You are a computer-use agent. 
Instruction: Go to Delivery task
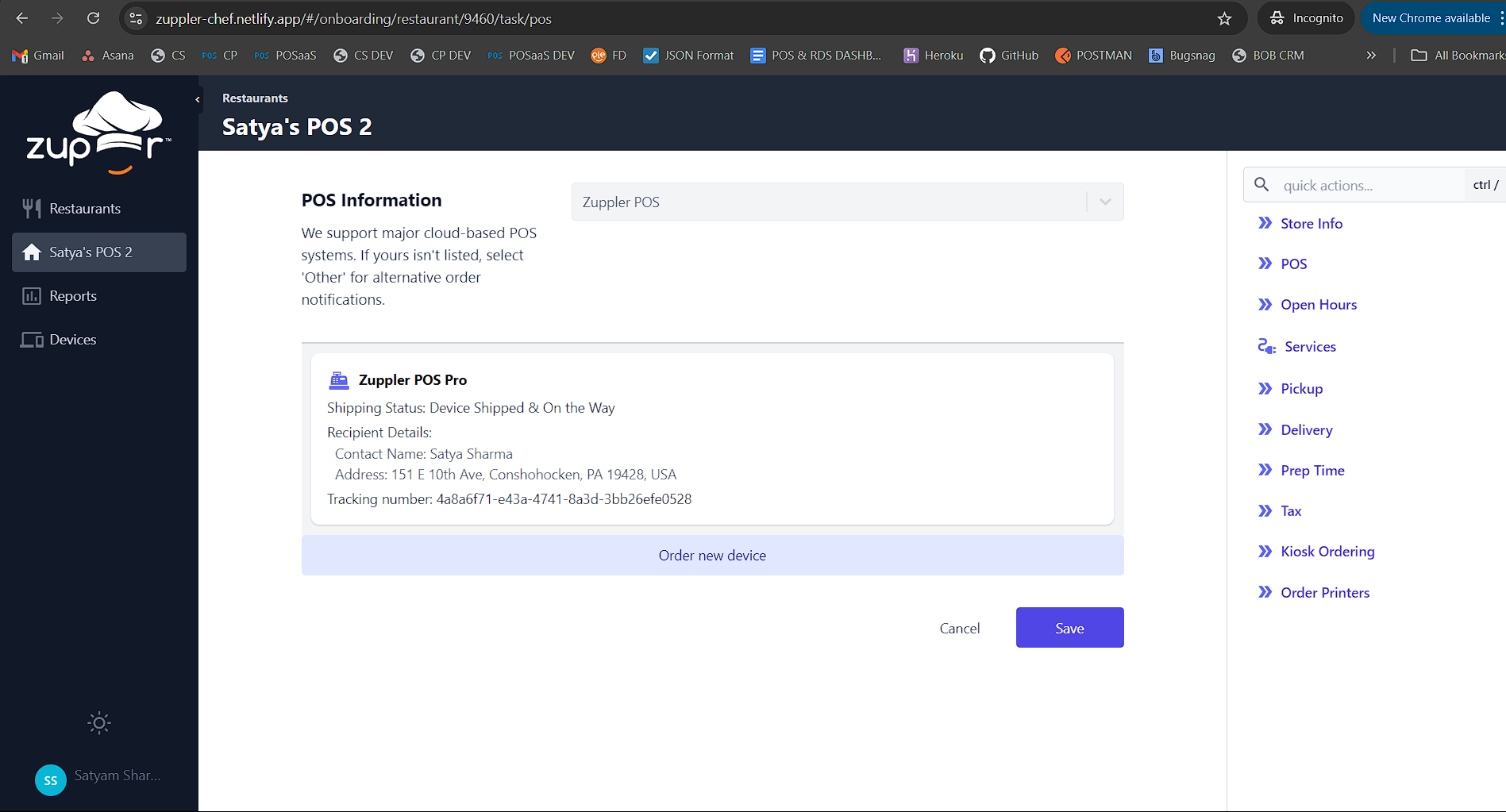1296,430
